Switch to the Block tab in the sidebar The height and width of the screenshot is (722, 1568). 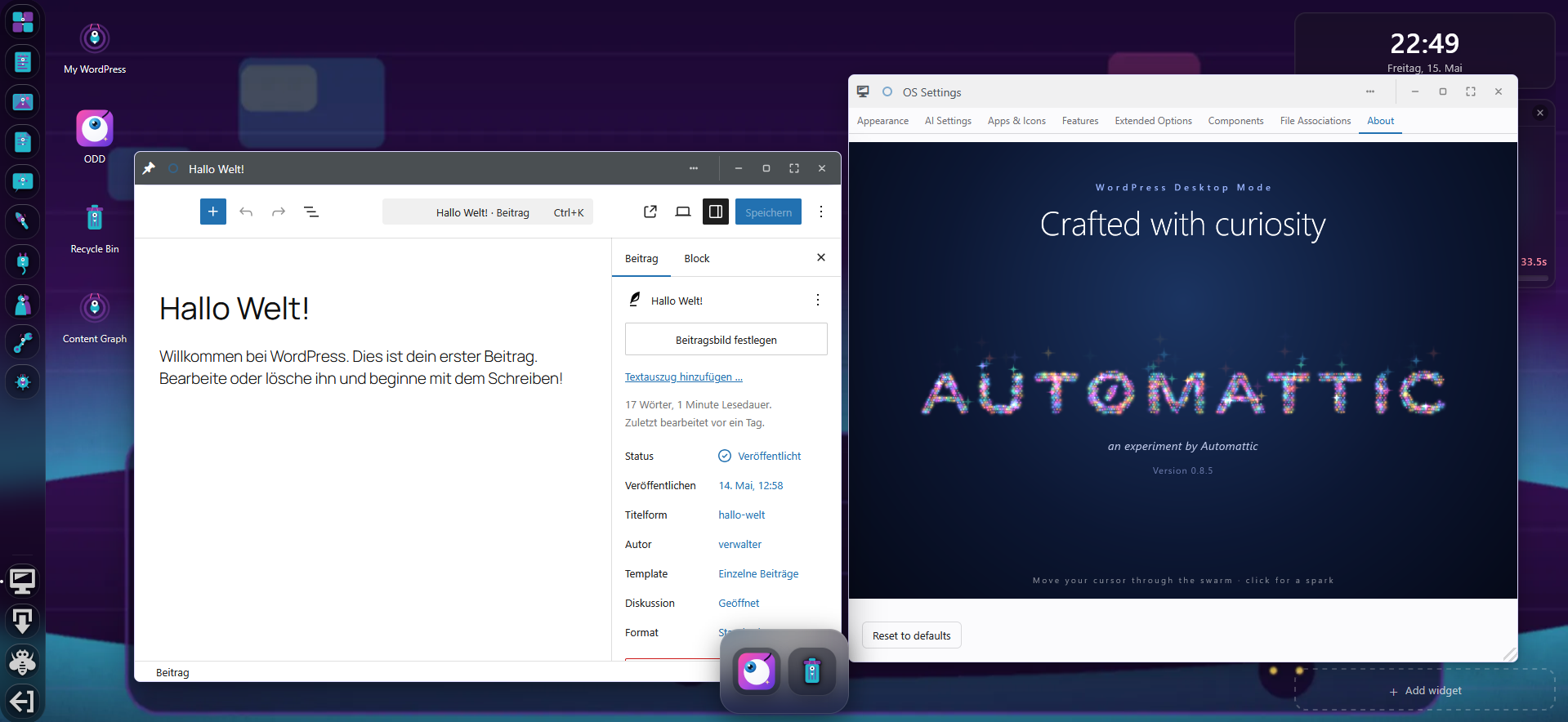click(x=697, y=258)
